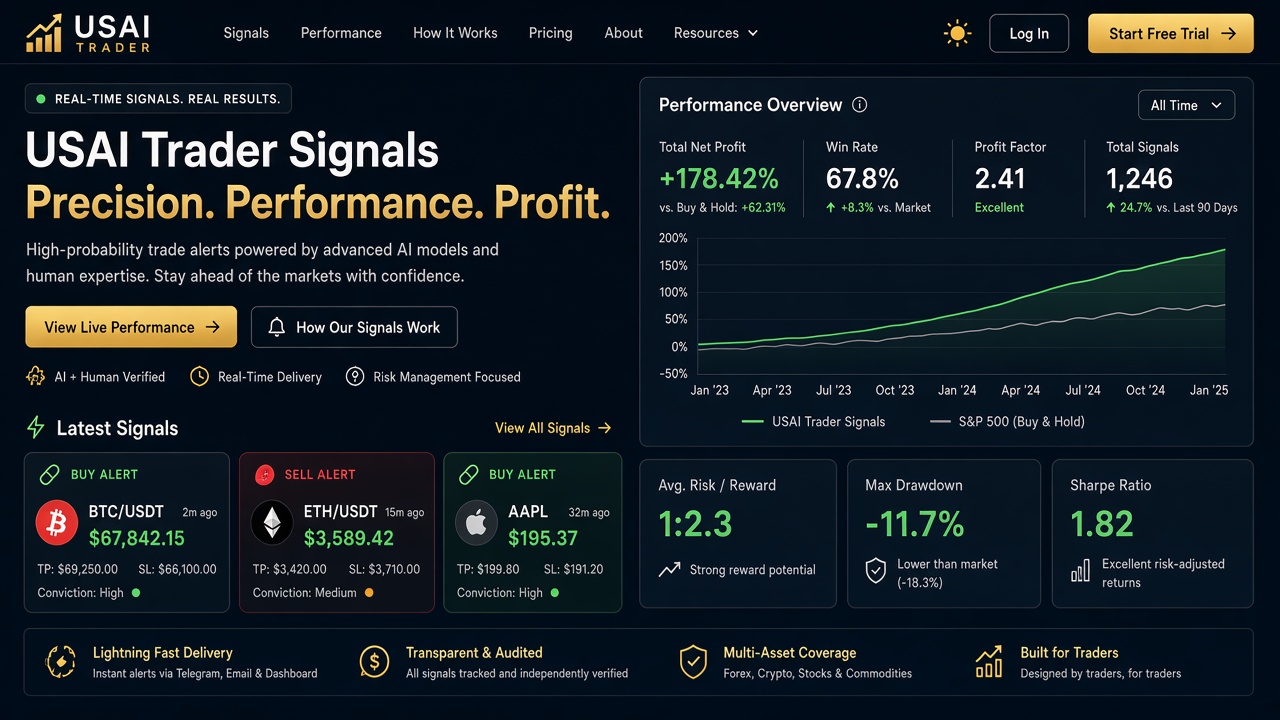
Task: Open the View All Signals link
Action: click(x=553, y=428)
